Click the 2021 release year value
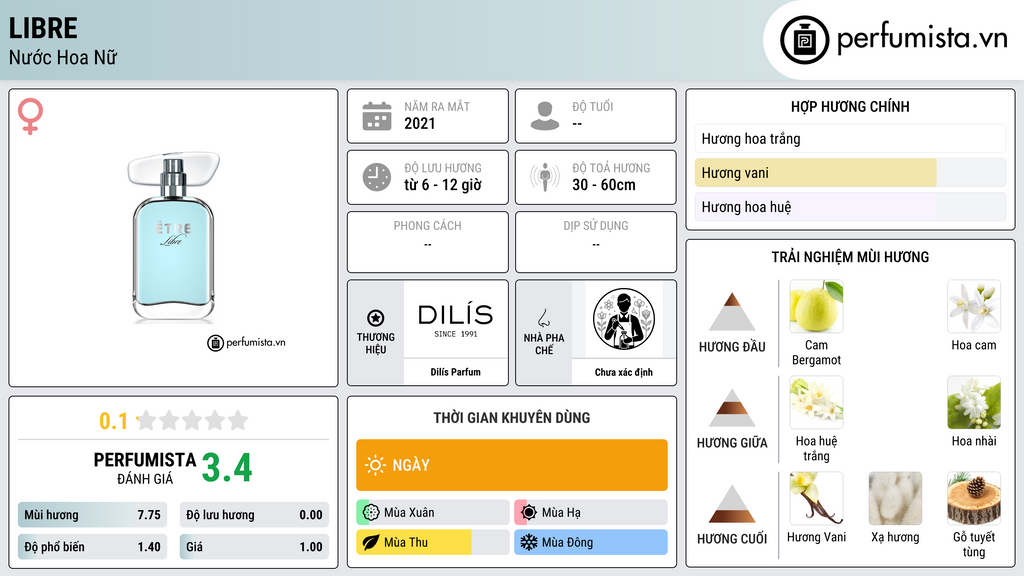Screen dimensions: 1024x576 point(420,123)
